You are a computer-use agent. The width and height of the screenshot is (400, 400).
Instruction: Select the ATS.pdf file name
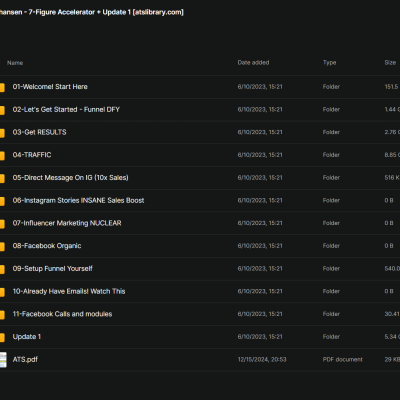pos(25,359)
